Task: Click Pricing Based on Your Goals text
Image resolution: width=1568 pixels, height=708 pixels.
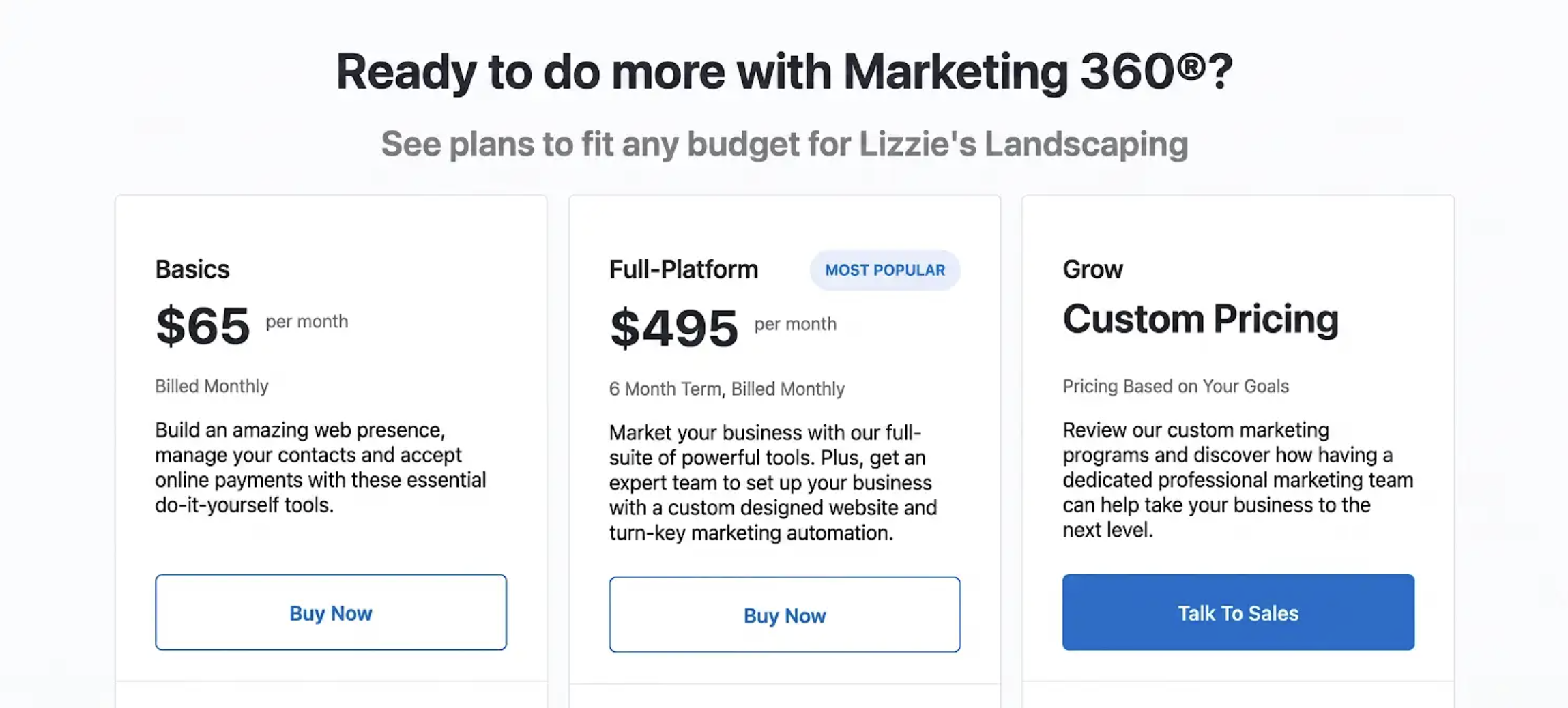Action: click(1176, 386)
